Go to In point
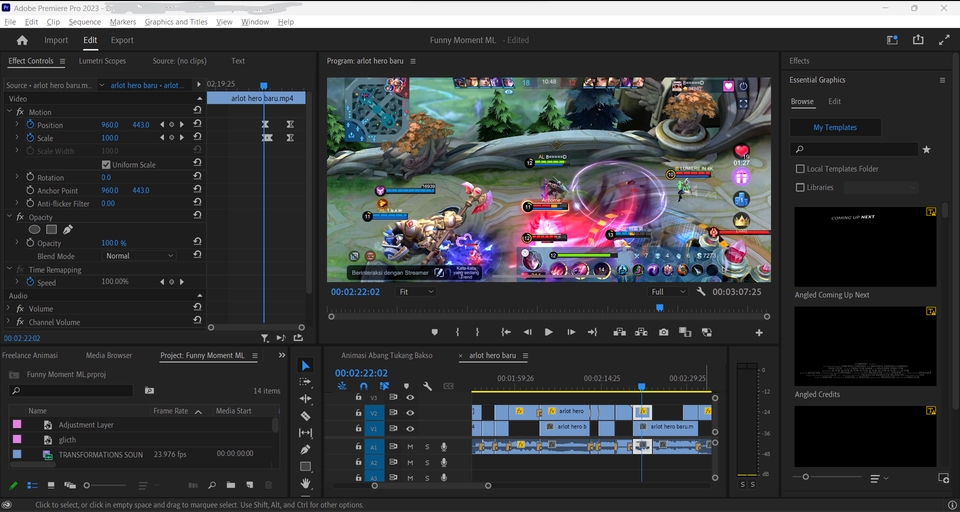Image resolution: width=960 pixels, height=512 pixels. click(506, 332)
